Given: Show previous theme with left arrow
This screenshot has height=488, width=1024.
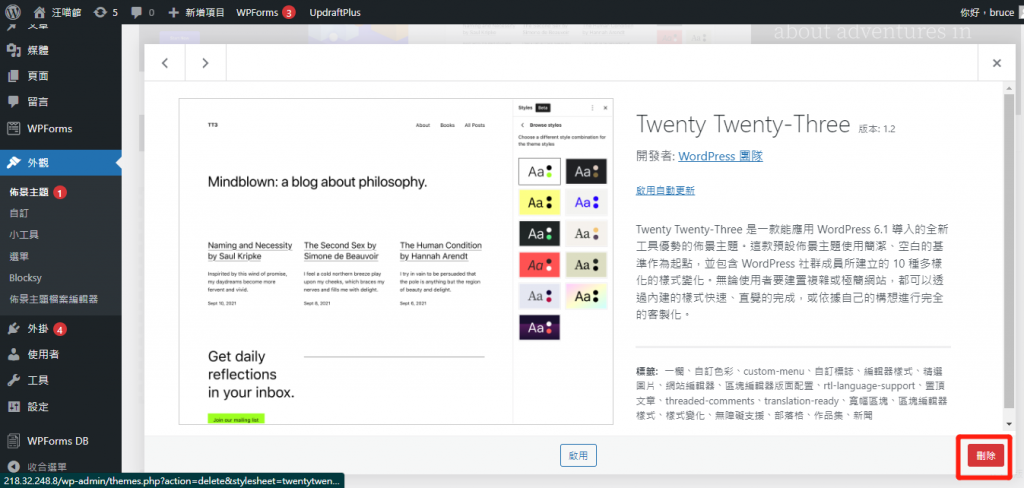Looking at the screenshot, I should (165, 63).
